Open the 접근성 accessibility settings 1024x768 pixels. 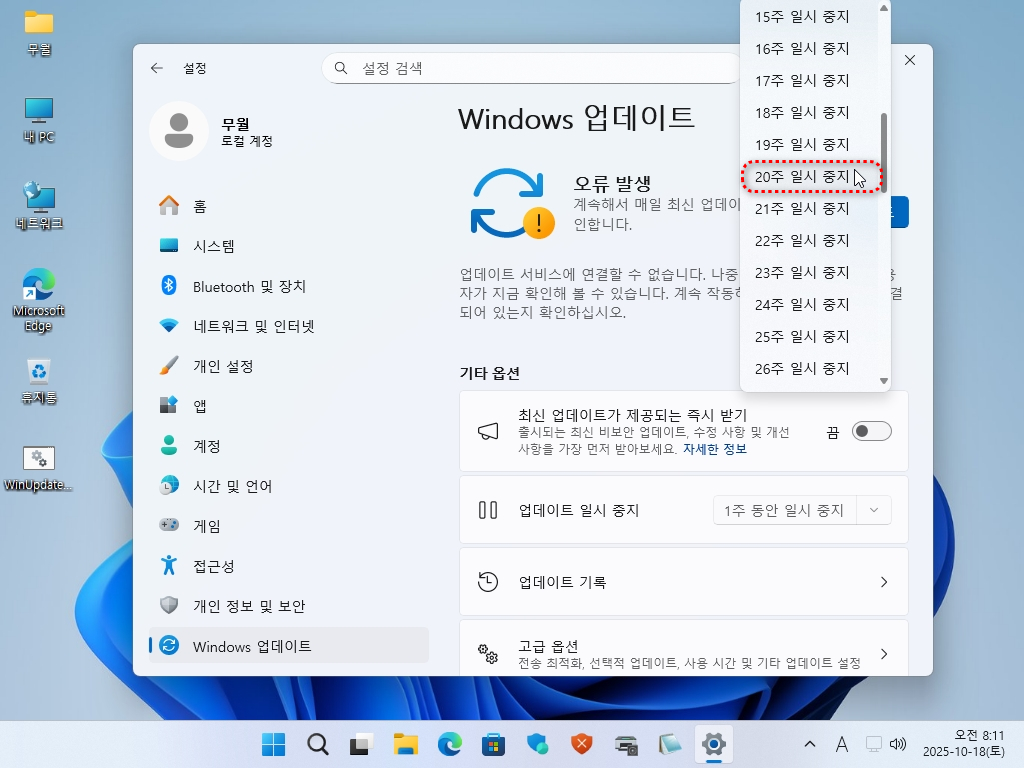click(x=289, y=566)
